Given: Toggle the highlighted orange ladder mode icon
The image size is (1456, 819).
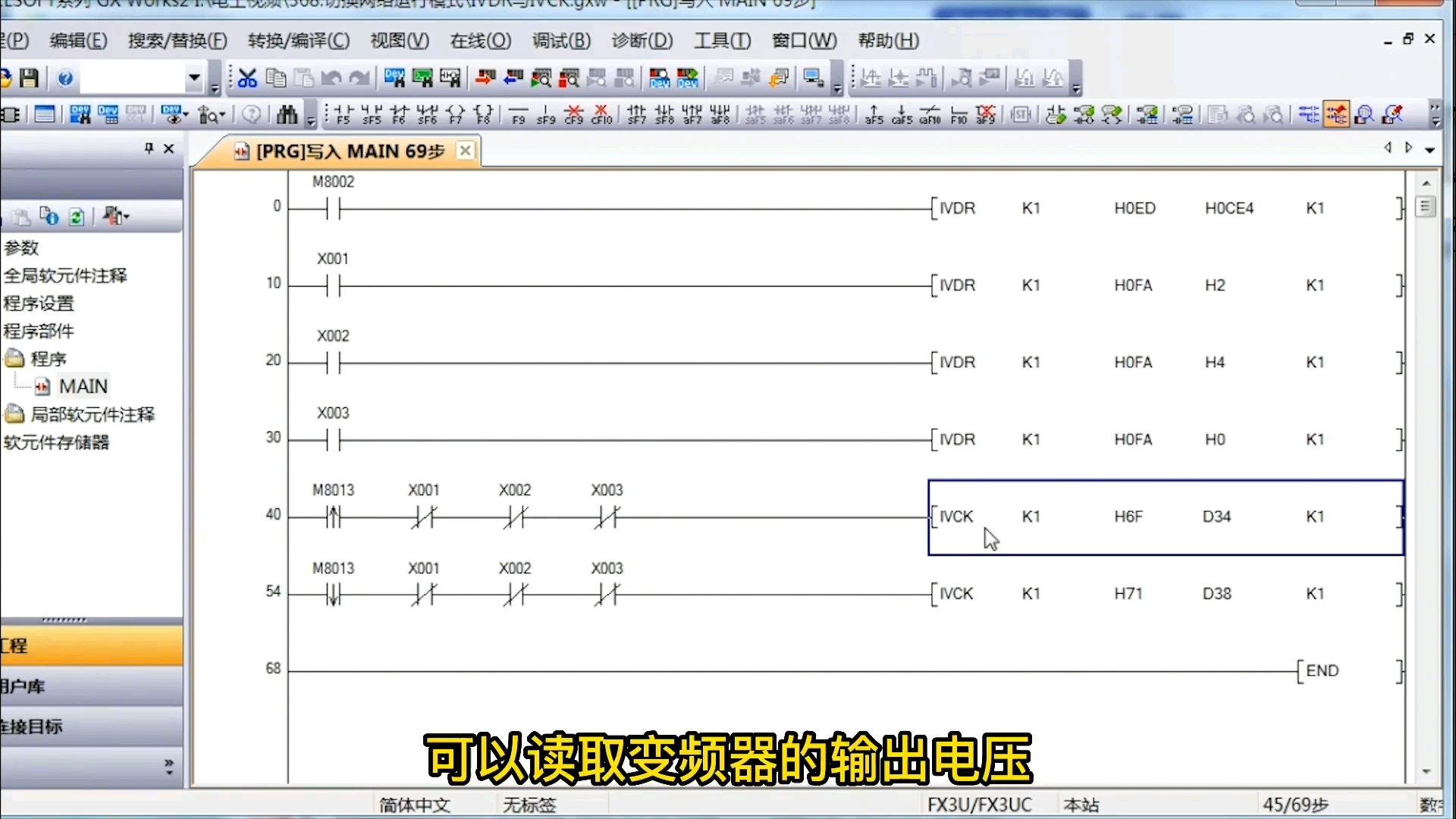Looking at the screenshot, I should [1337, 115].
